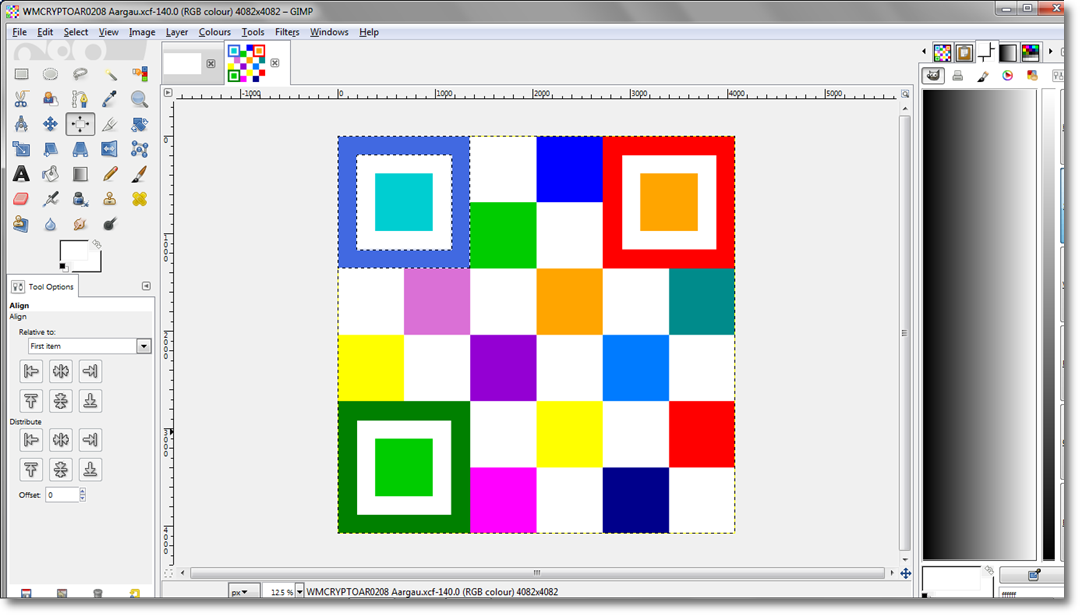The width and height of the screenshot is (1080, 615).
Task: Open the File menu
Action: coord(19,32)
